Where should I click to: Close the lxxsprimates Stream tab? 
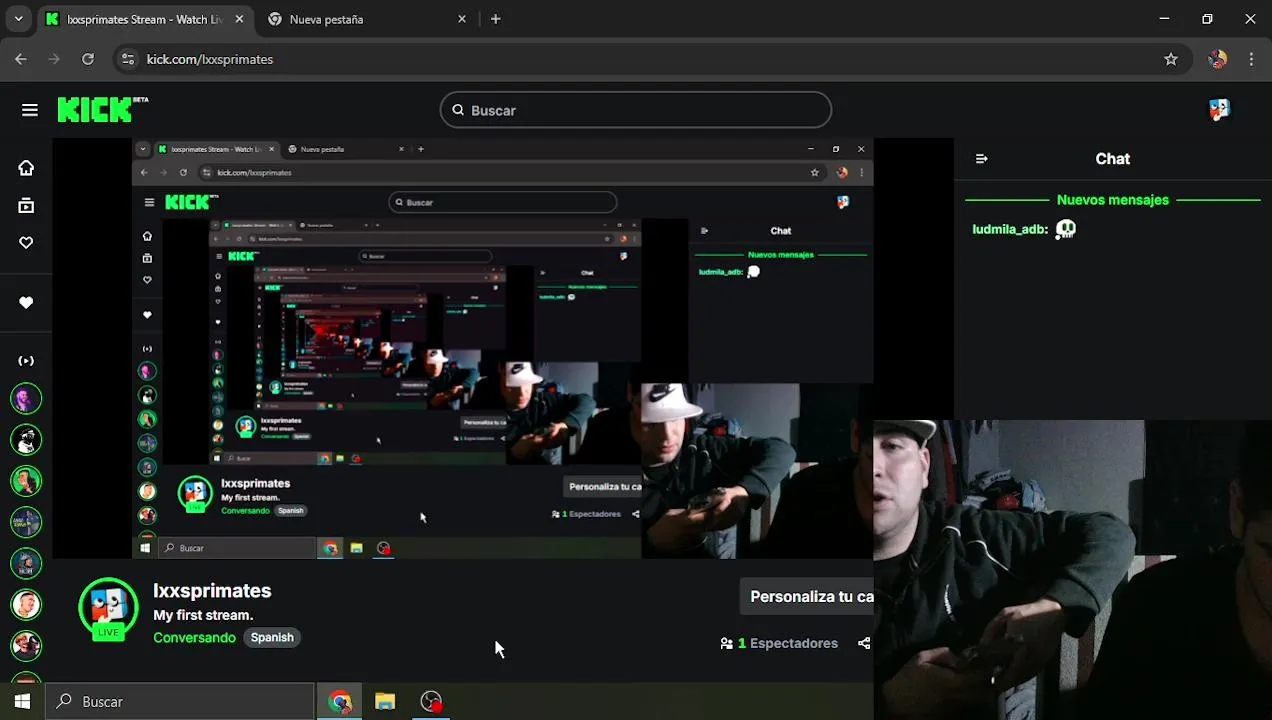click(x=239, y=19)
